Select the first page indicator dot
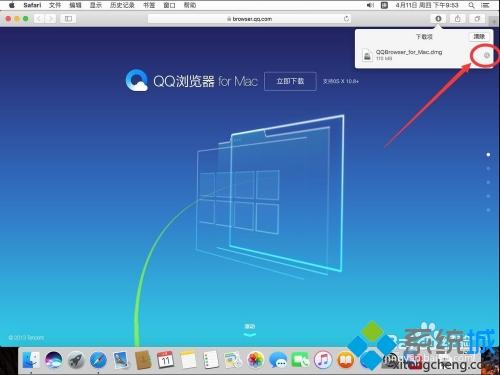 tap(488, 154)
